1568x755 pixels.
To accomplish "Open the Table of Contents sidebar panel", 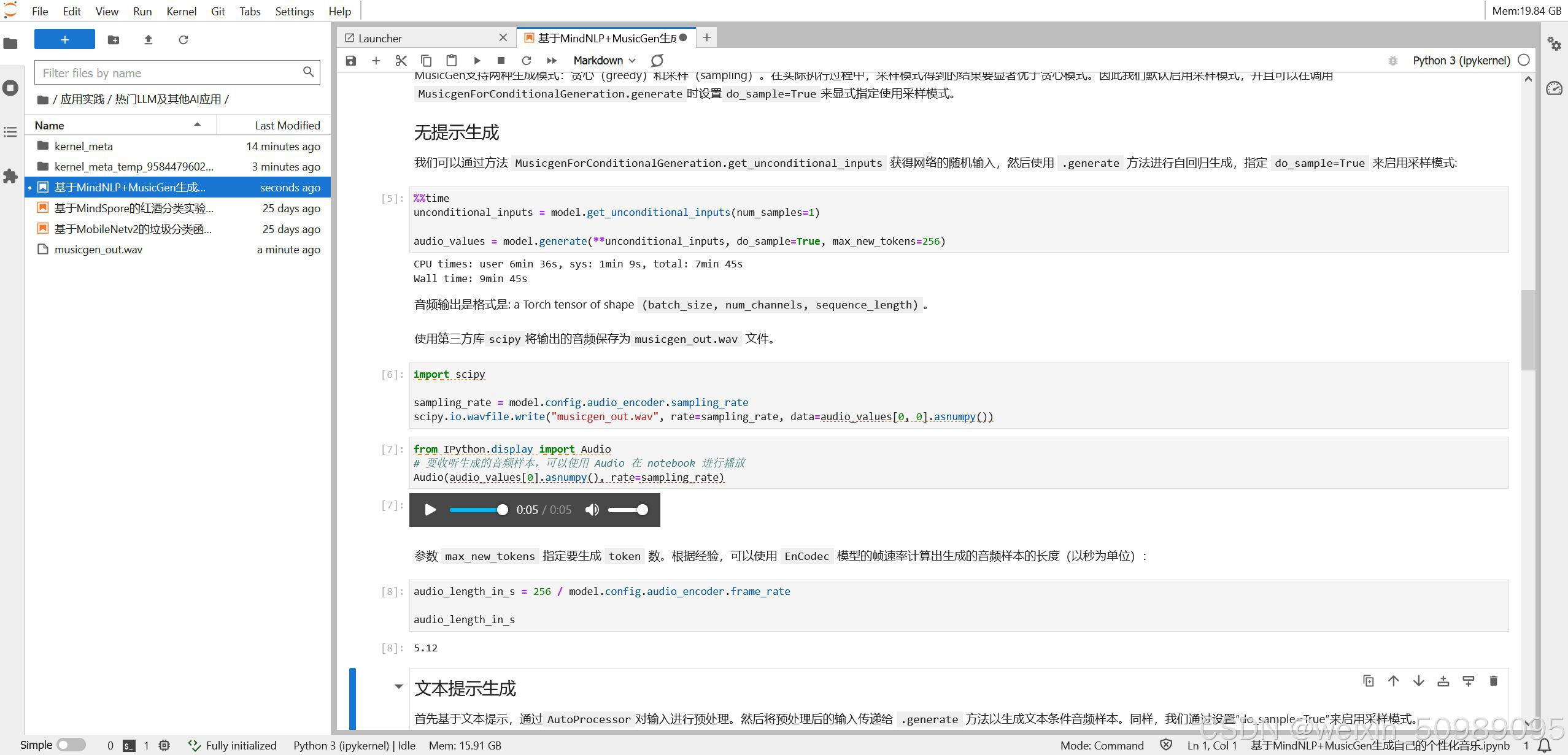I will tap(10, 132).
